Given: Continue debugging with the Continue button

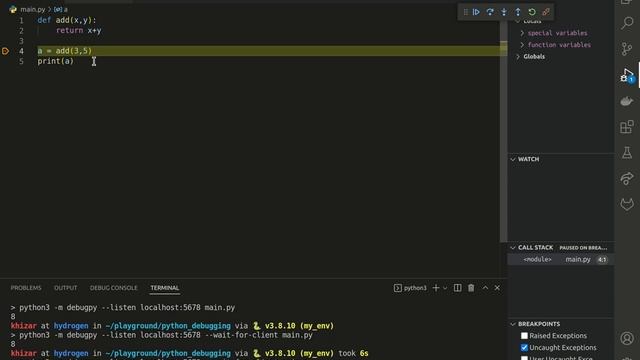Looking at the screenshot, I should click(476, 12).
